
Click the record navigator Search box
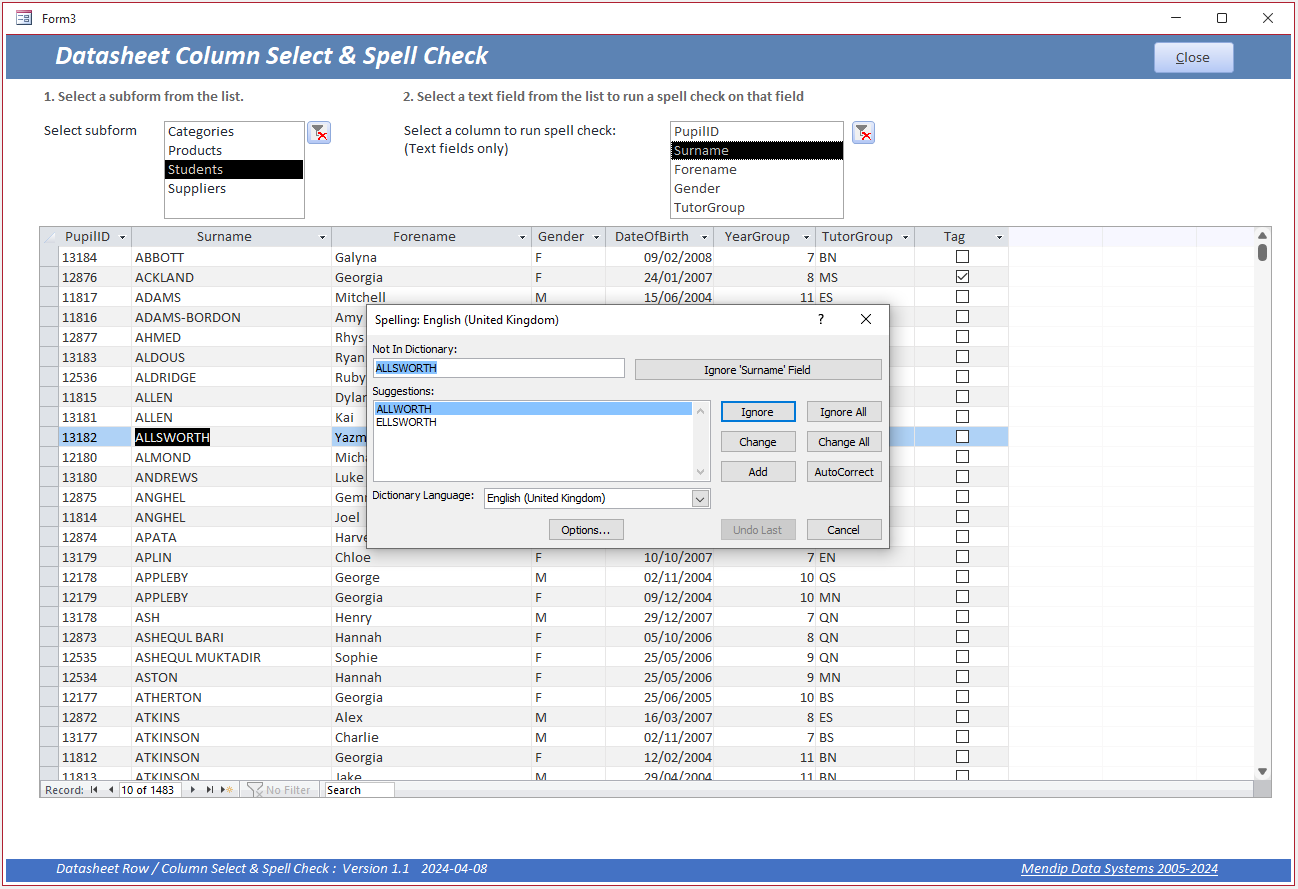[x=359, y=790]
